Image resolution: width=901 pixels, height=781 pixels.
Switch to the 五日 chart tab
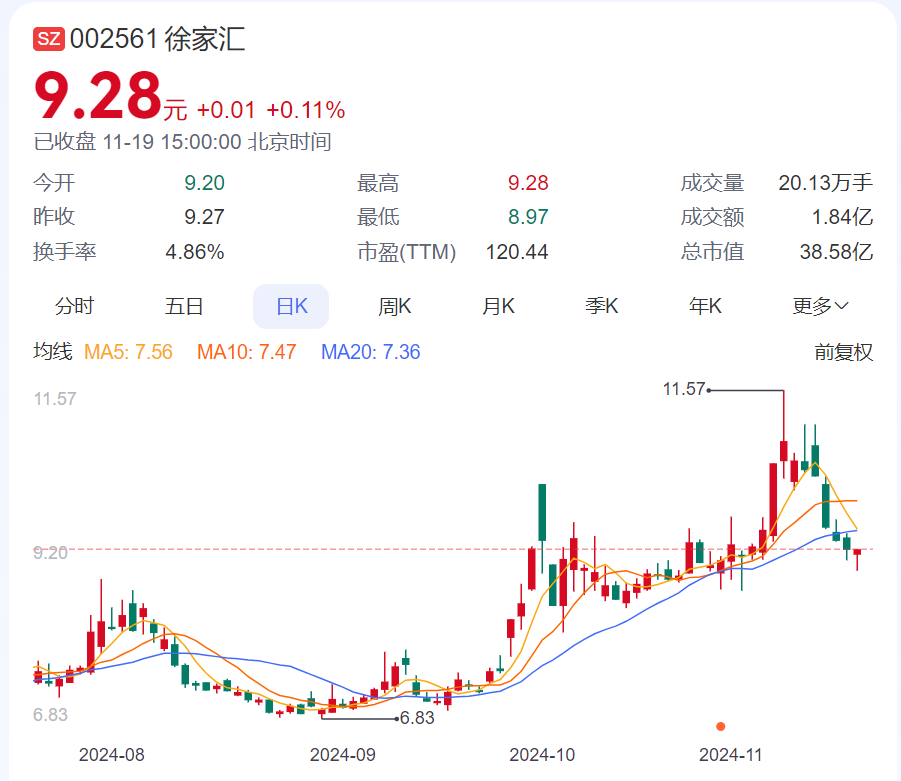(x=184, y=306)
